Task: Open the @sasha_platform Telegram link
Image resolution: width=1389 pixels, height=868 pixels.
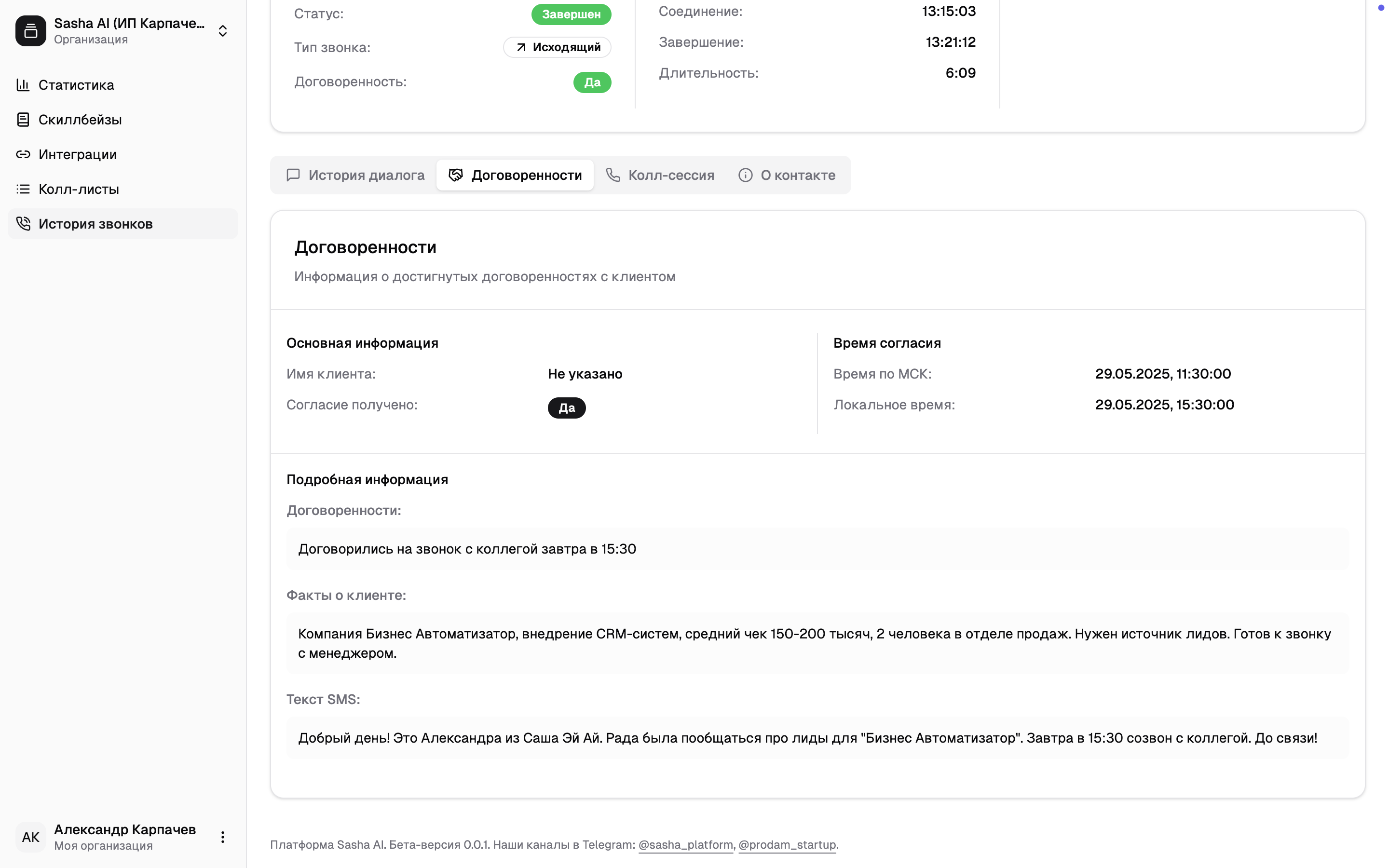Action: (685, 844)
